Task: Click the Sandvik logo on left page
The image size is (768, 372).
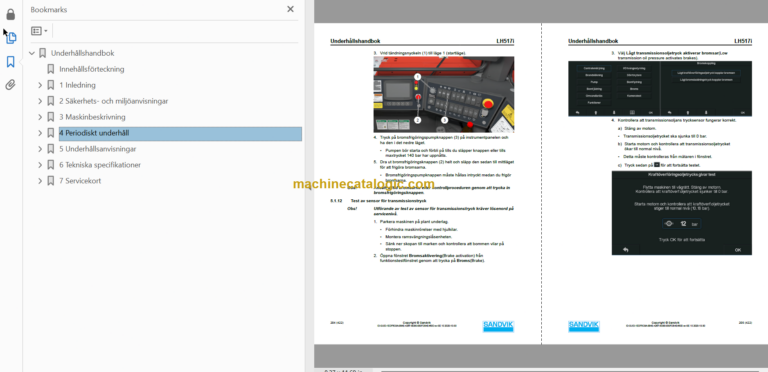Action: coord(498,326)
